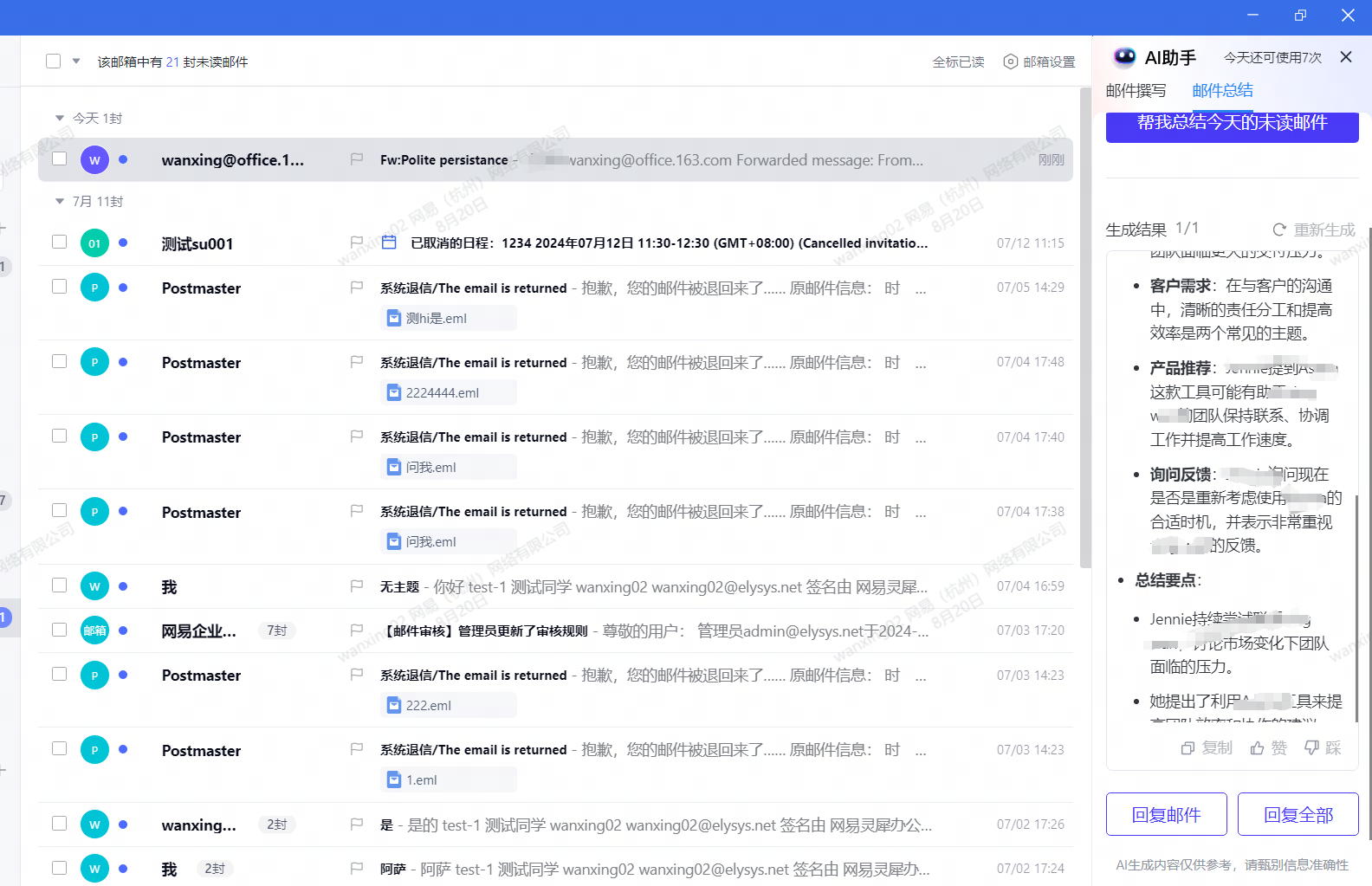Screen dimensions: 1372x886
Task: Click calendar icon on 已取消的日程 email
Action: coord(390,243)
